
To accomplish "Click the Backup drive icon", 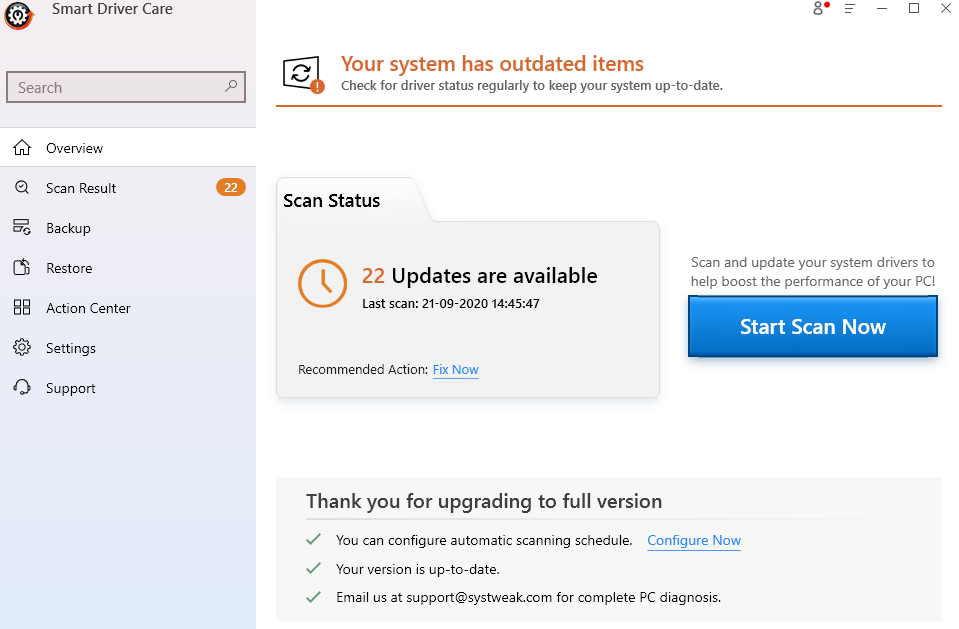I will point(22,228).
